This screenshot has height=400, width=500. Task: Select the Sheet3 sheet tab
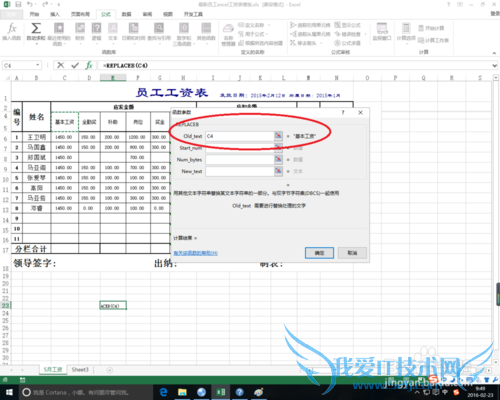coord(80,369)
